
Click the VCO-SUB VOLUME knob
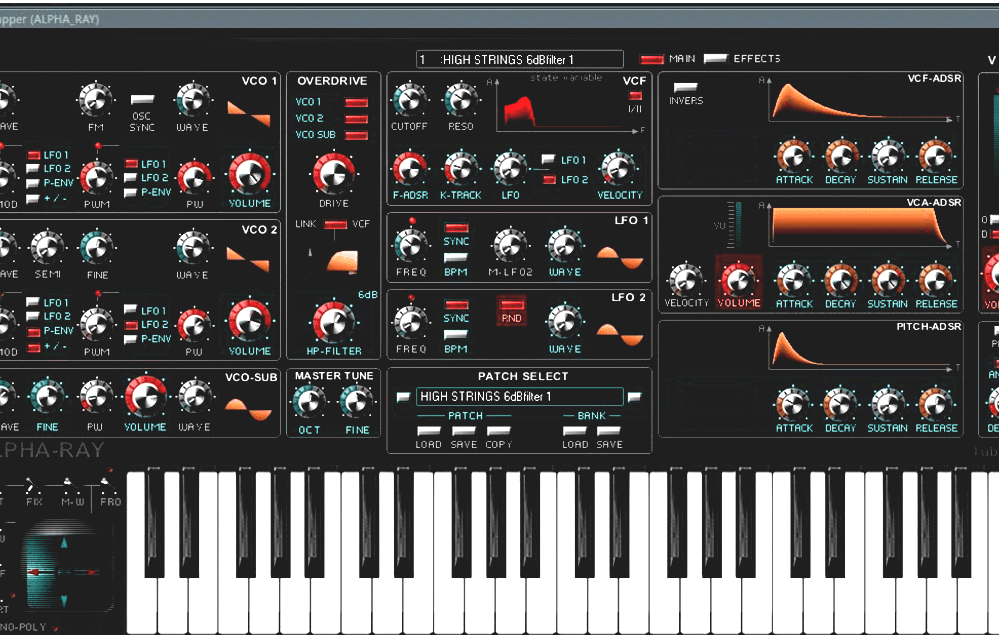145,397
